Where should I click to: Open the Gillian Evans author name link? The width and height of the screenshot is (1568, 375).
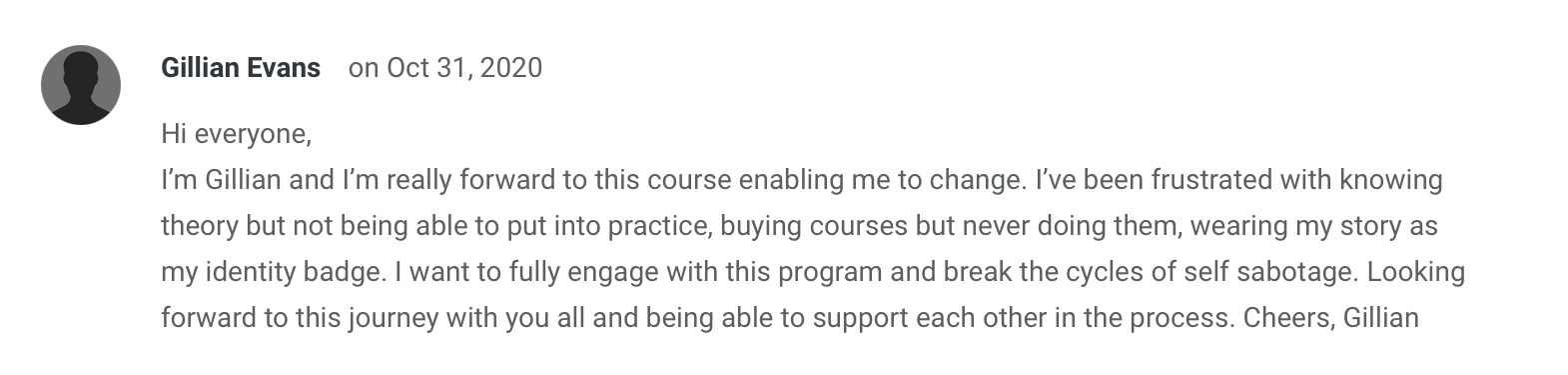(241, 68)
